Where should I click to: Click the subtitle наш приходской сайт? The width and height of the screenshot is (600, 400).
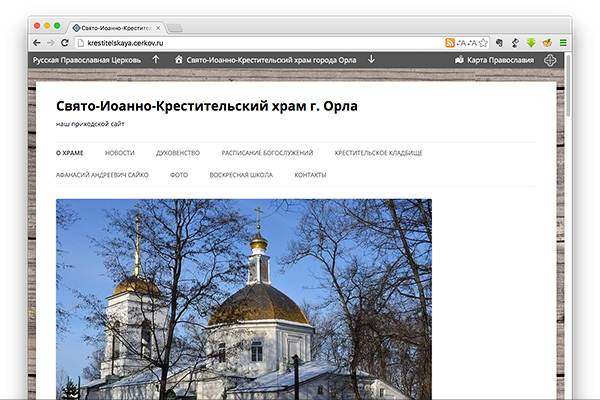[x=90, y=124]
